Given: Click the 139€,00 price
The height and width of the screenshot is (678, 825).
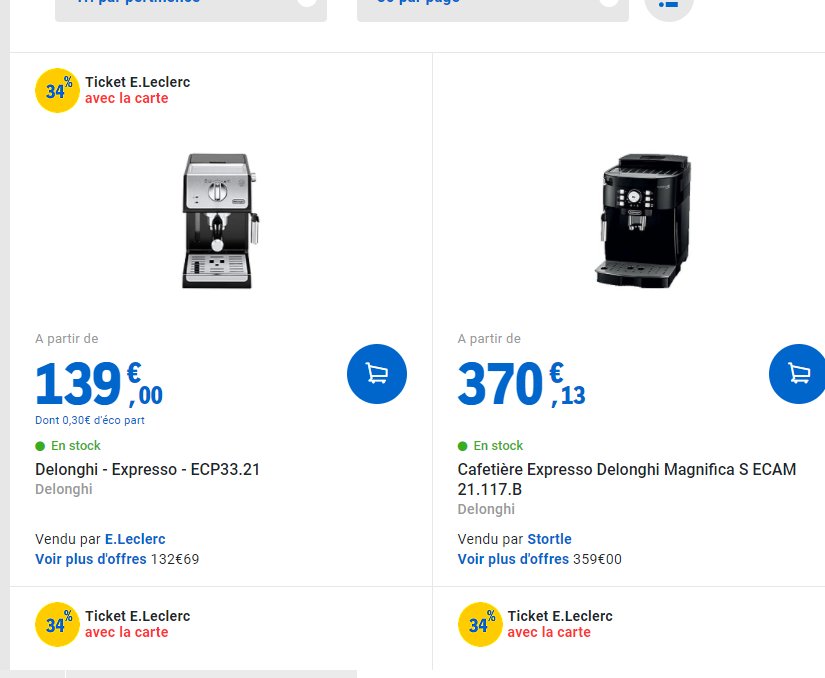Looking at the screenshot, I should (98, 384).
